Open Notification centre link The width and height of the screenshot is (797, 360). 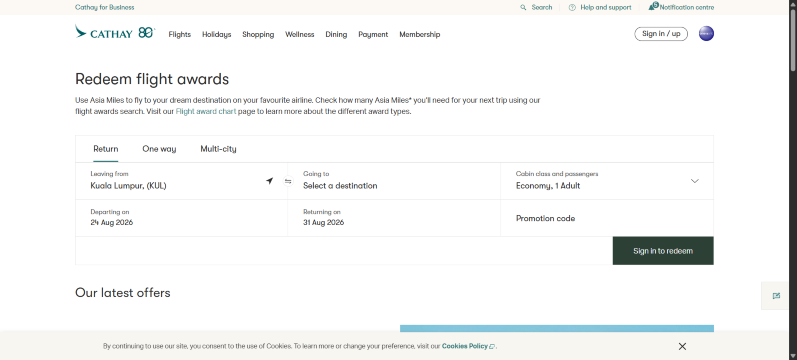(687, 8)
